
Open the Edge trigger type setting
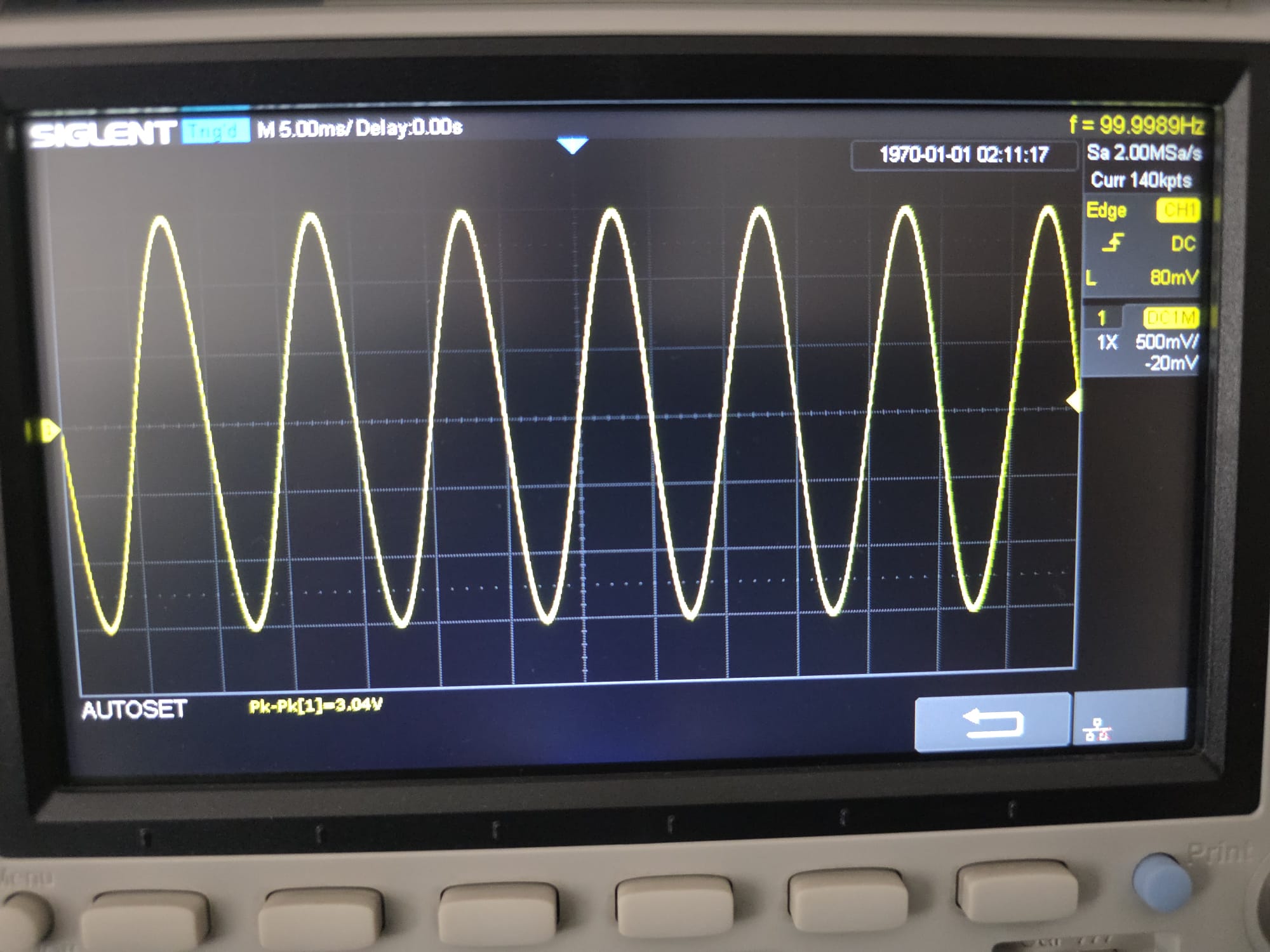pyautogui.click(x=1106, y=210)
